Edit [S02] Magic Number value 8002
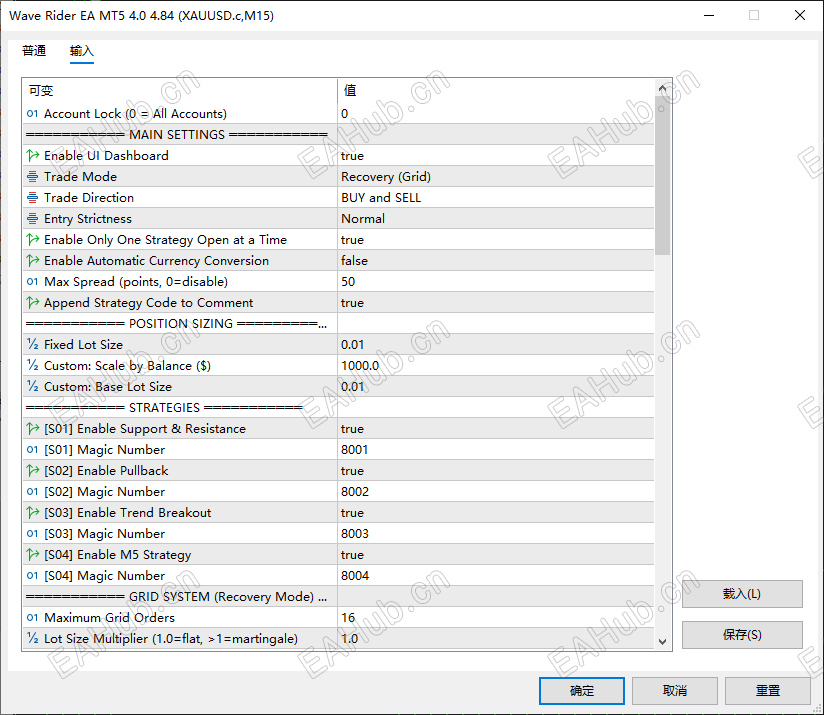 click(496, 492)
